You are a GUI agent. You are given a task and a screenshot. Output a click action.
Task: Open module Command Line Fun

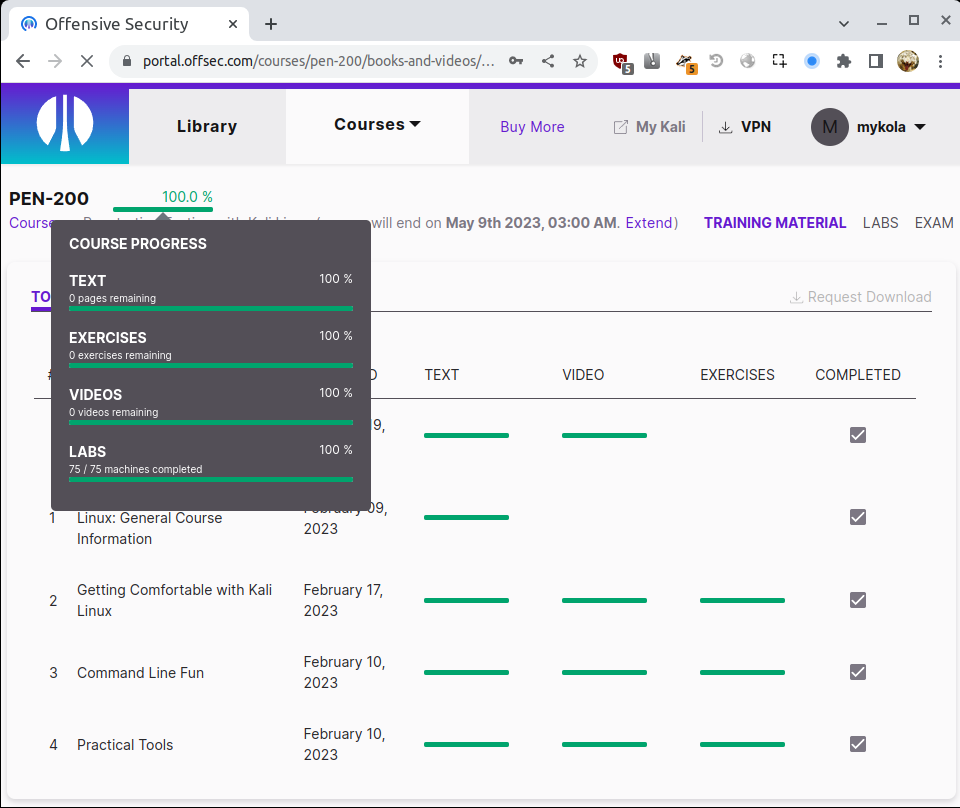[140, 673]
